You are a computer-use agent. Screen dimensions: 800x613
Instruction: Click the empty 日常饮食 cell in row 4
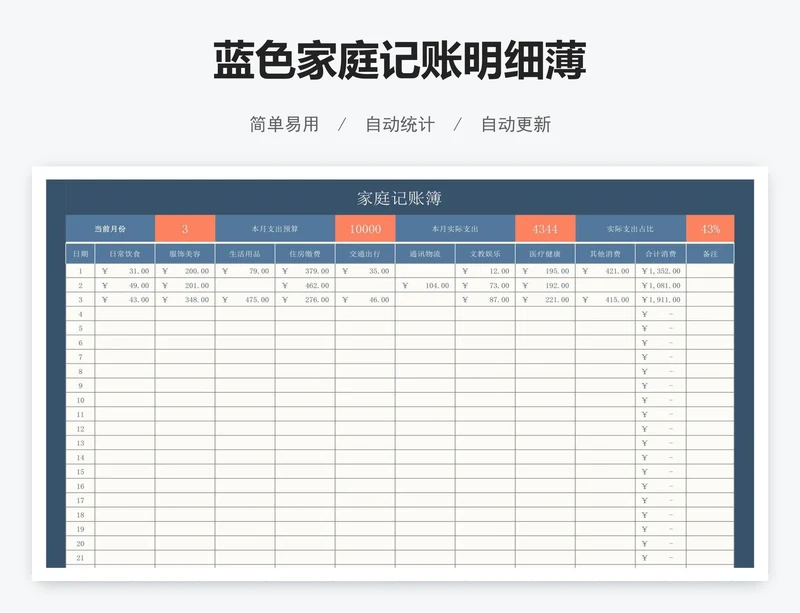[125, 314]
